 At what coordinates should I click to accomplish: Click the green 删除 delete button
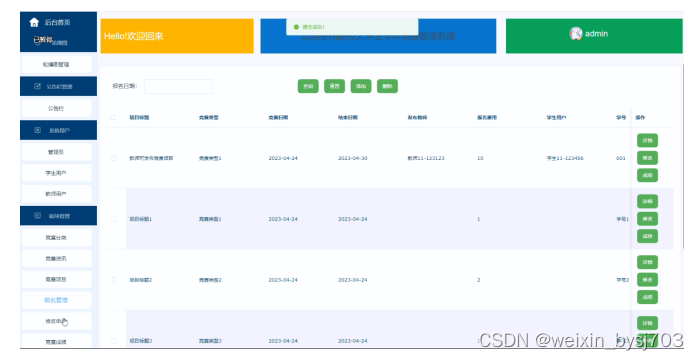click(387, 86)
